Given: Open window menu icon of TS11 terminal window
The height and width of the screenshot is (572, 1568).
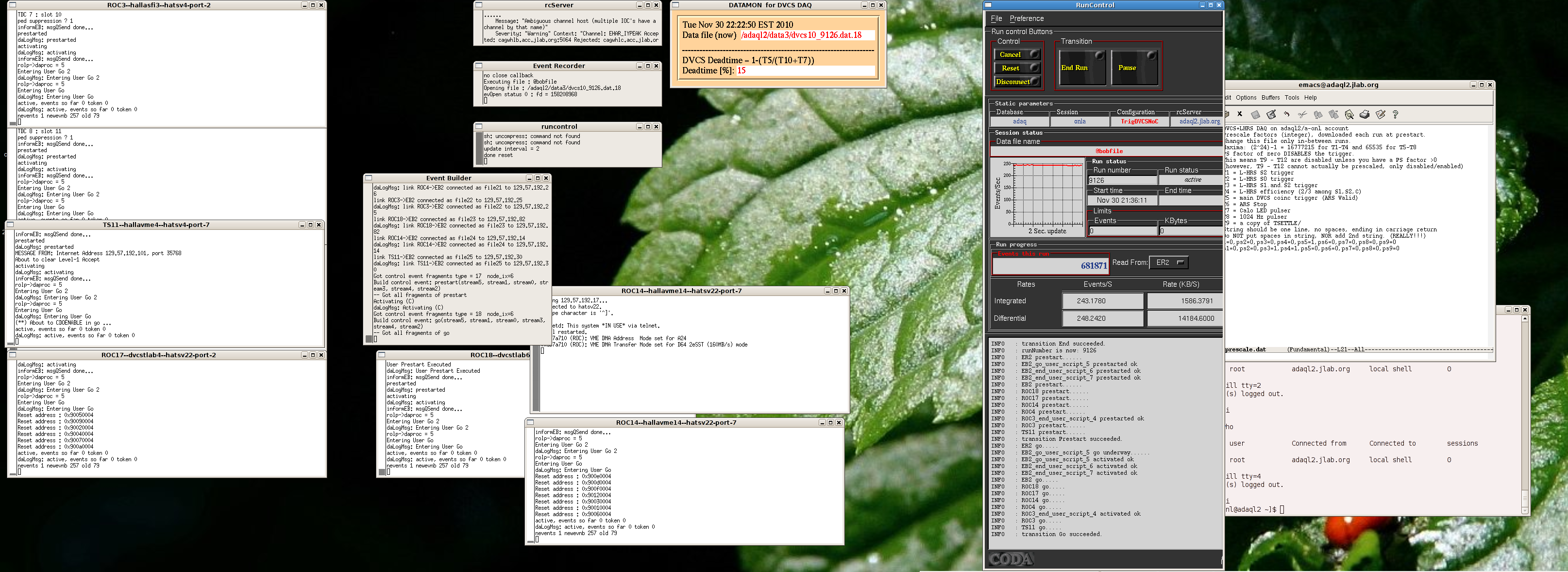Looking at the screenshot, I should [x=10, y=225].
